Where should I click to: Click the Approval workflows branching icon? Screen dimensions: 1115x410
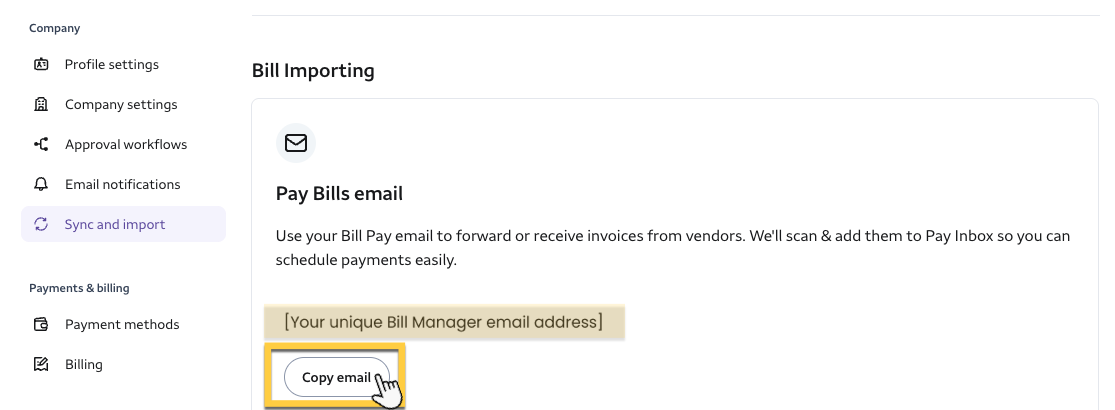41,145
